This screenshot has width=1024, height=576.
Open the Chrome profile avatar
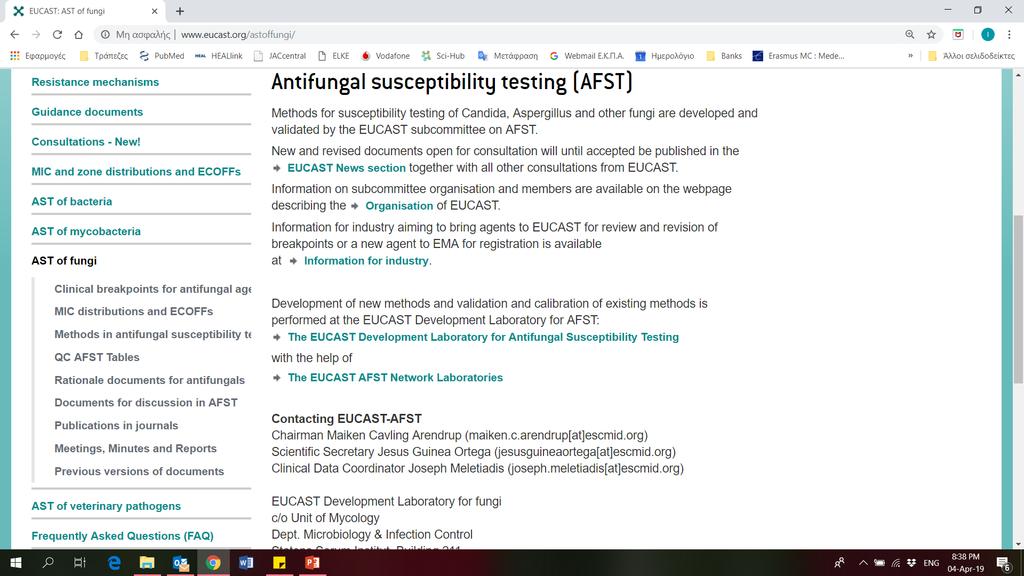pos(987,35)
